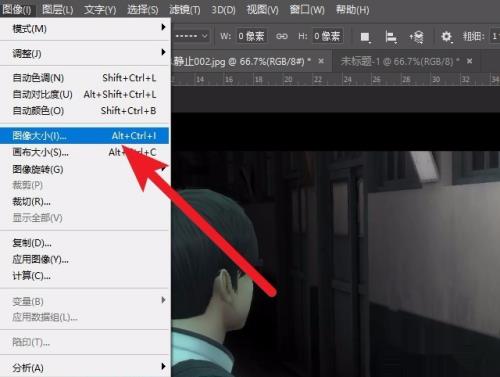Image resolution: width=500 pixels, height=377 pixels.
Task: Click the H height input field
Action: coord(327,36)
